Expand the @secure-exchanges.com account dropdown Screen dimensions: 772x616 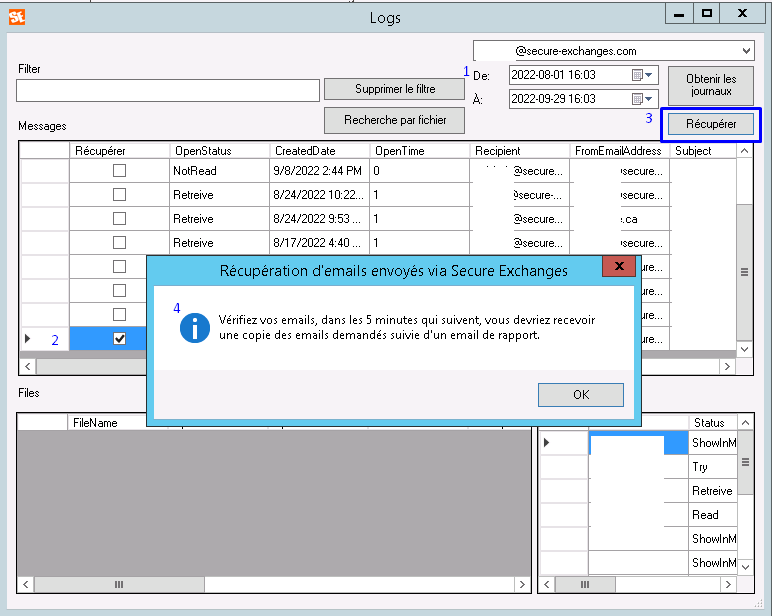(x=746, y=51)
